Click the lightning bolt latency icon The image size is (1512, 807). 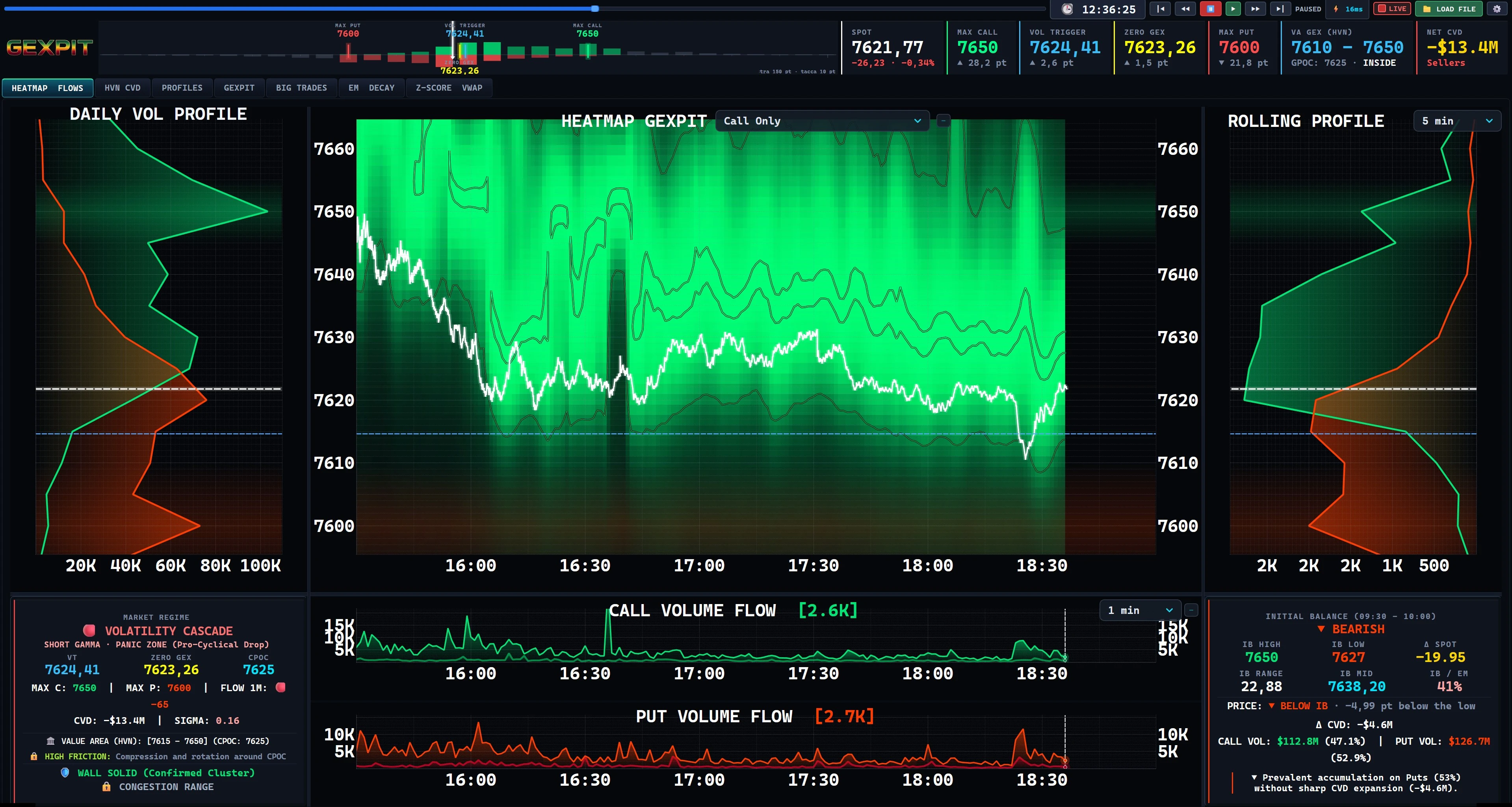click(1336, 9)
